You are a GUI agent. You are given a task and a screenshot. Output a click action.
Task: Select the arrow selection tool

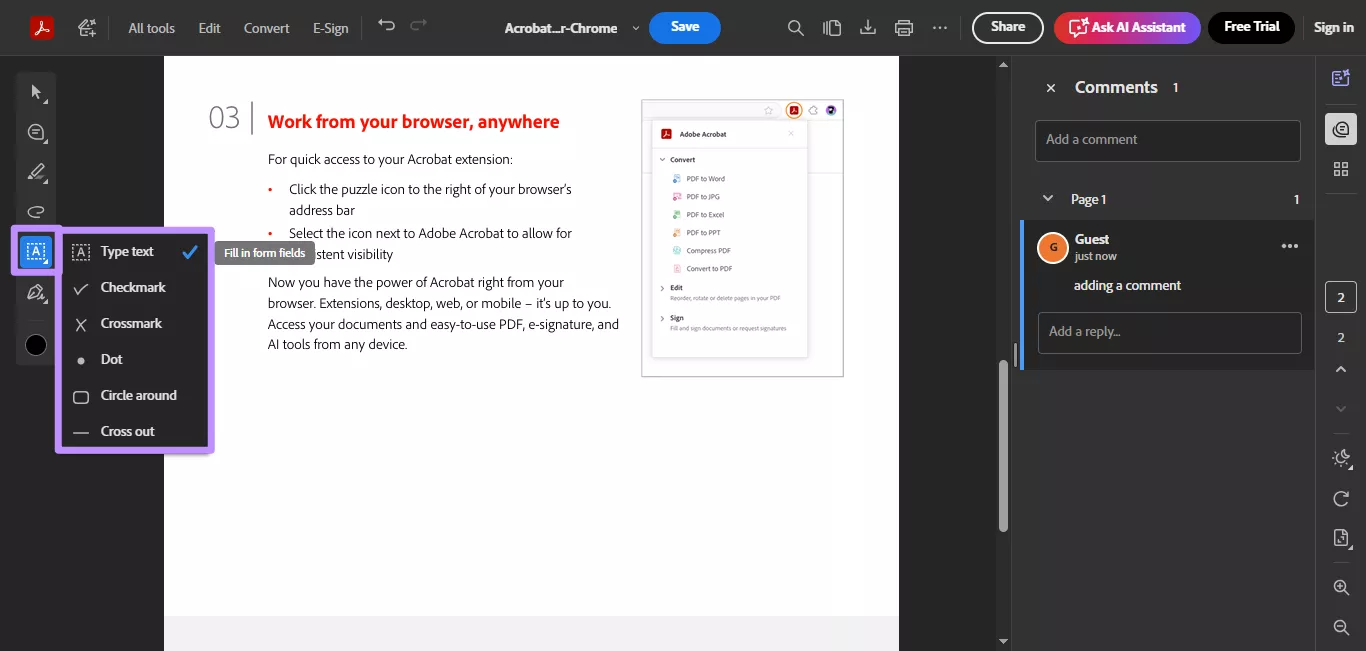36,91
